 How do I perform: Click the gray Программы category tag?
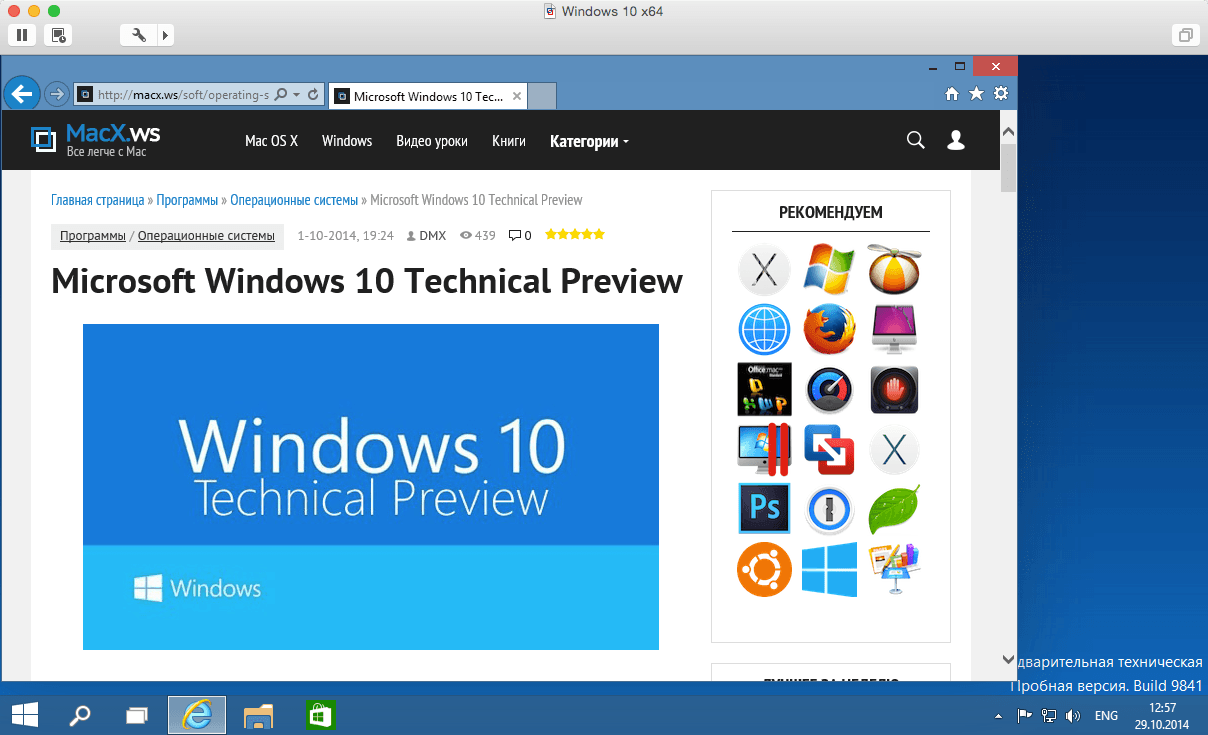pyautogui.click(x=93, y=236)
